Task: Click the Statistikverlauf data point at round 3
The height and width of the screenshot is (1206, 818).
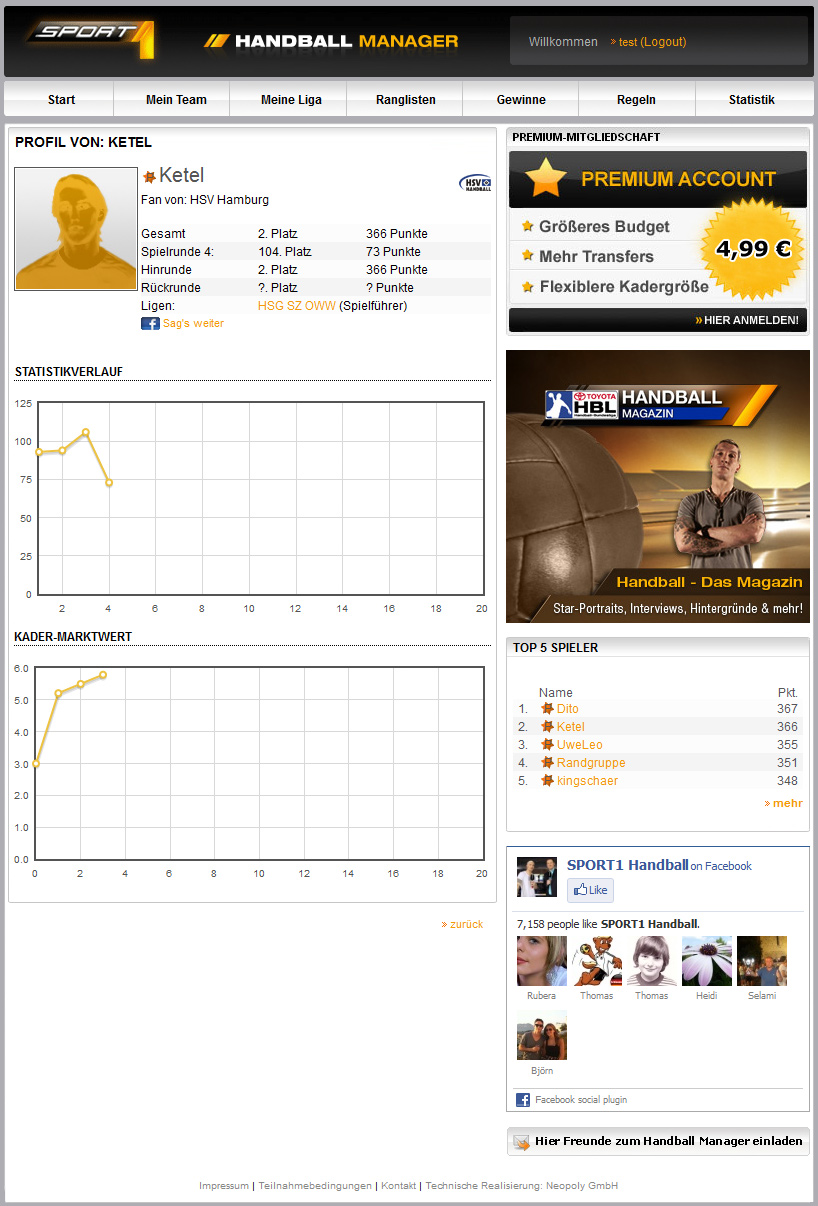Action: tap(86, 433)
